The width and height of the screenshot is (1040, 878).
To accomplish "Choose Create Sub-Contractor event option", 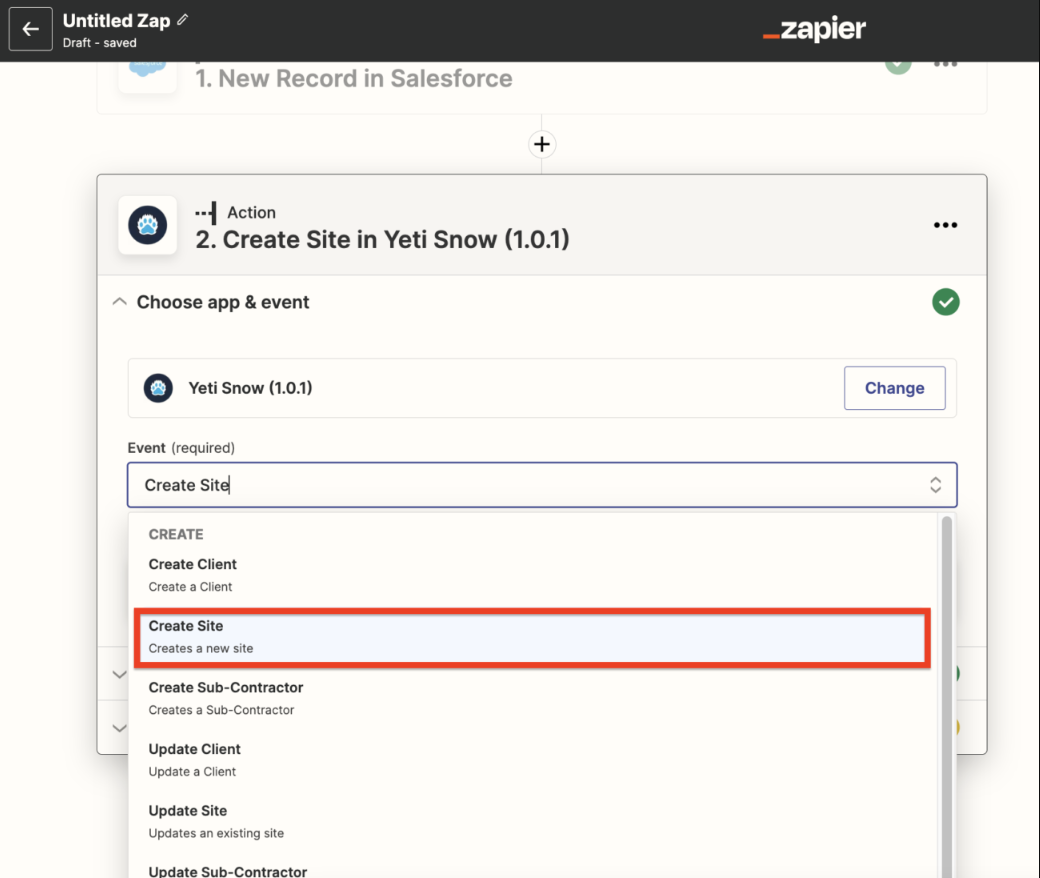I will [x=532, y=698].
